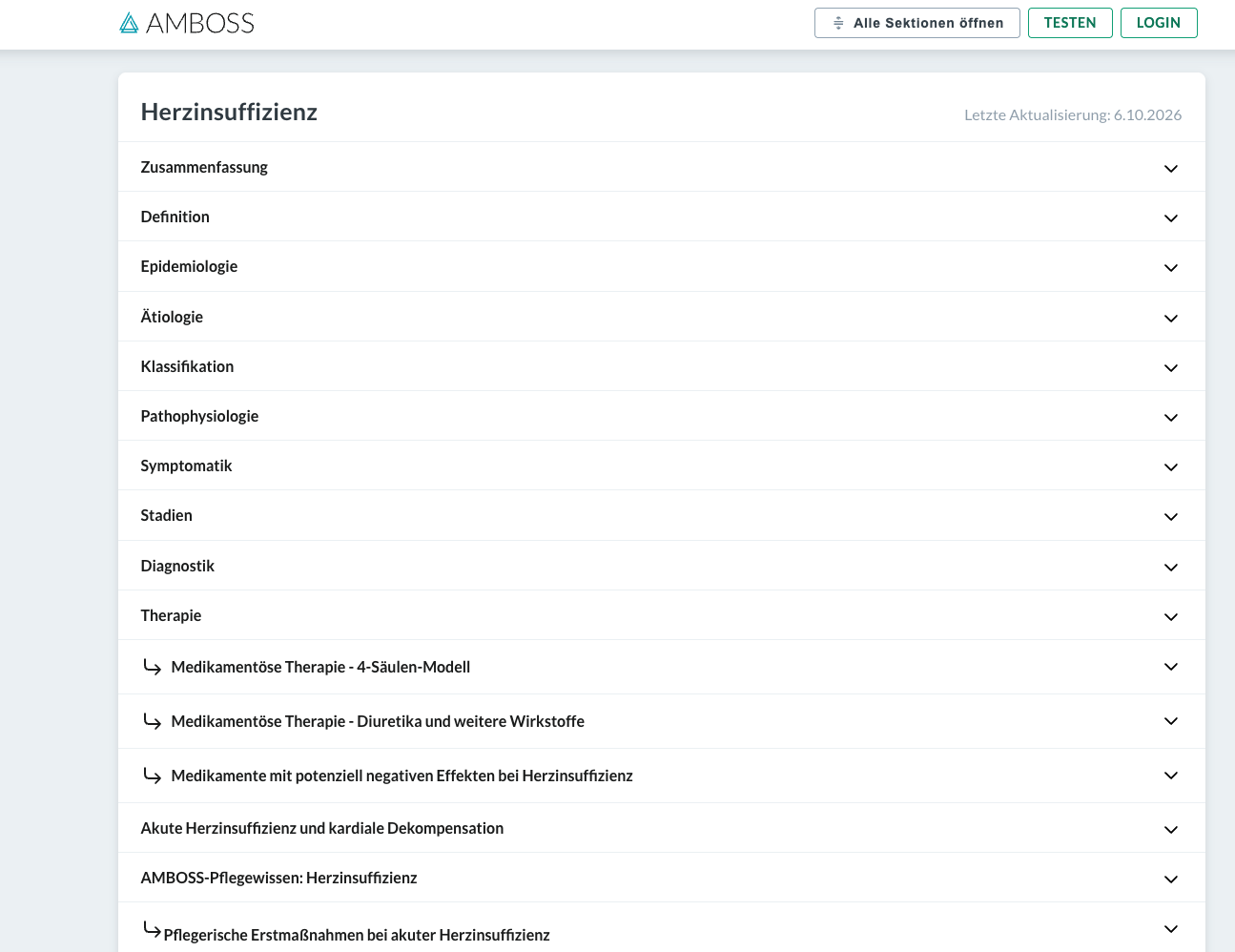The width and height of the screenshot is (1235, 952).
Task: Click the AMBOSS triangle logo icon
Action: click(x=129, y=23)
